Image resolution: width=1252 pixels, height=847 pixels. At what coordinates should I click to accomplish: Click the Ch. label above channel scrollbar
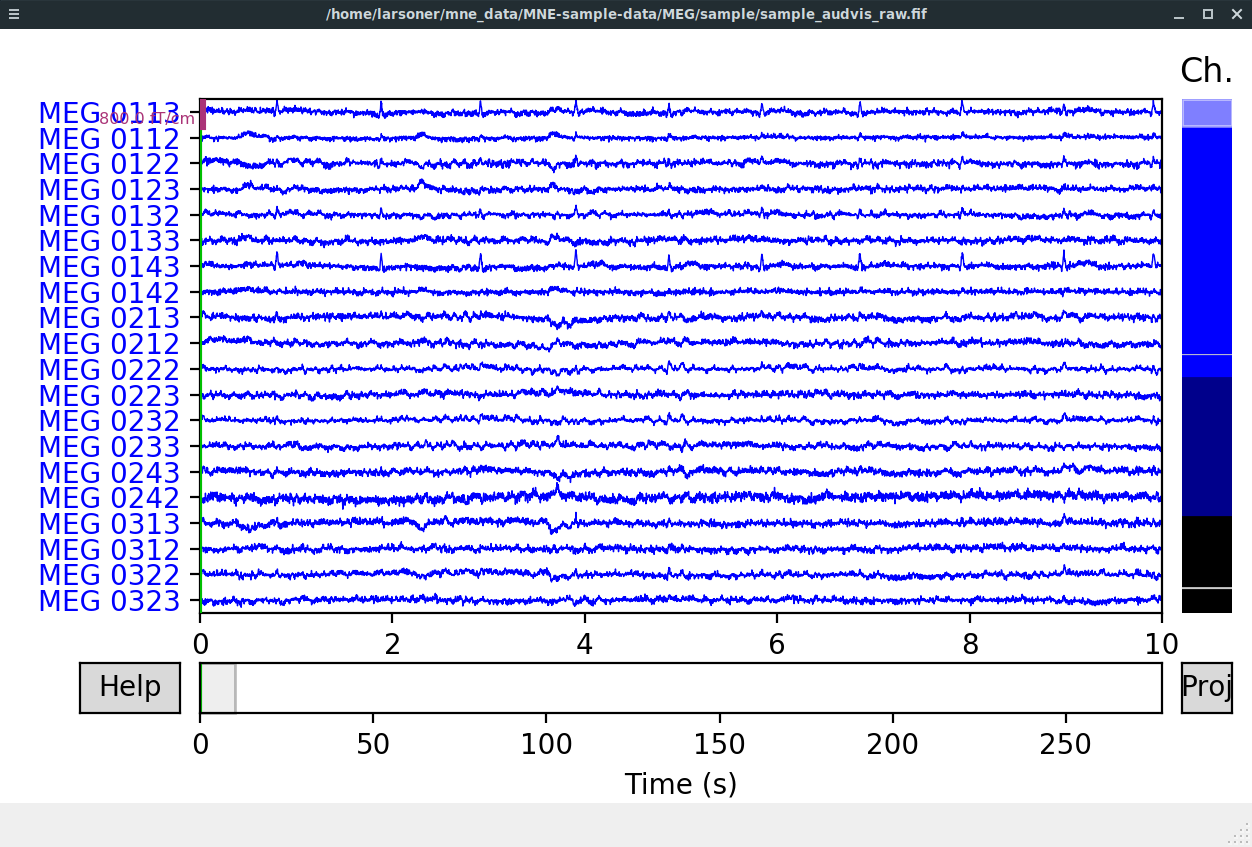pos(1207,71)
